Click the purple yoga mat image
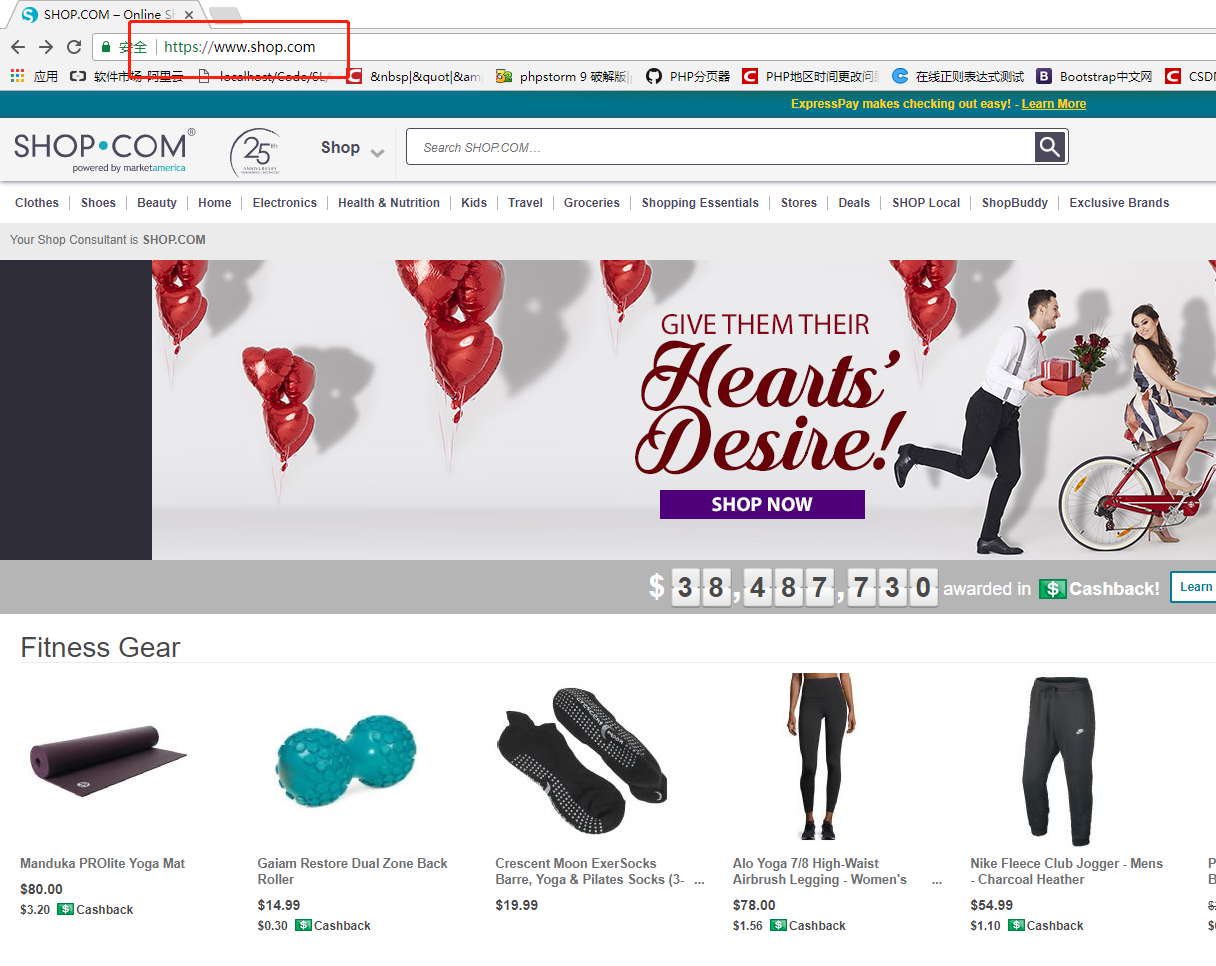 (108, 761)
